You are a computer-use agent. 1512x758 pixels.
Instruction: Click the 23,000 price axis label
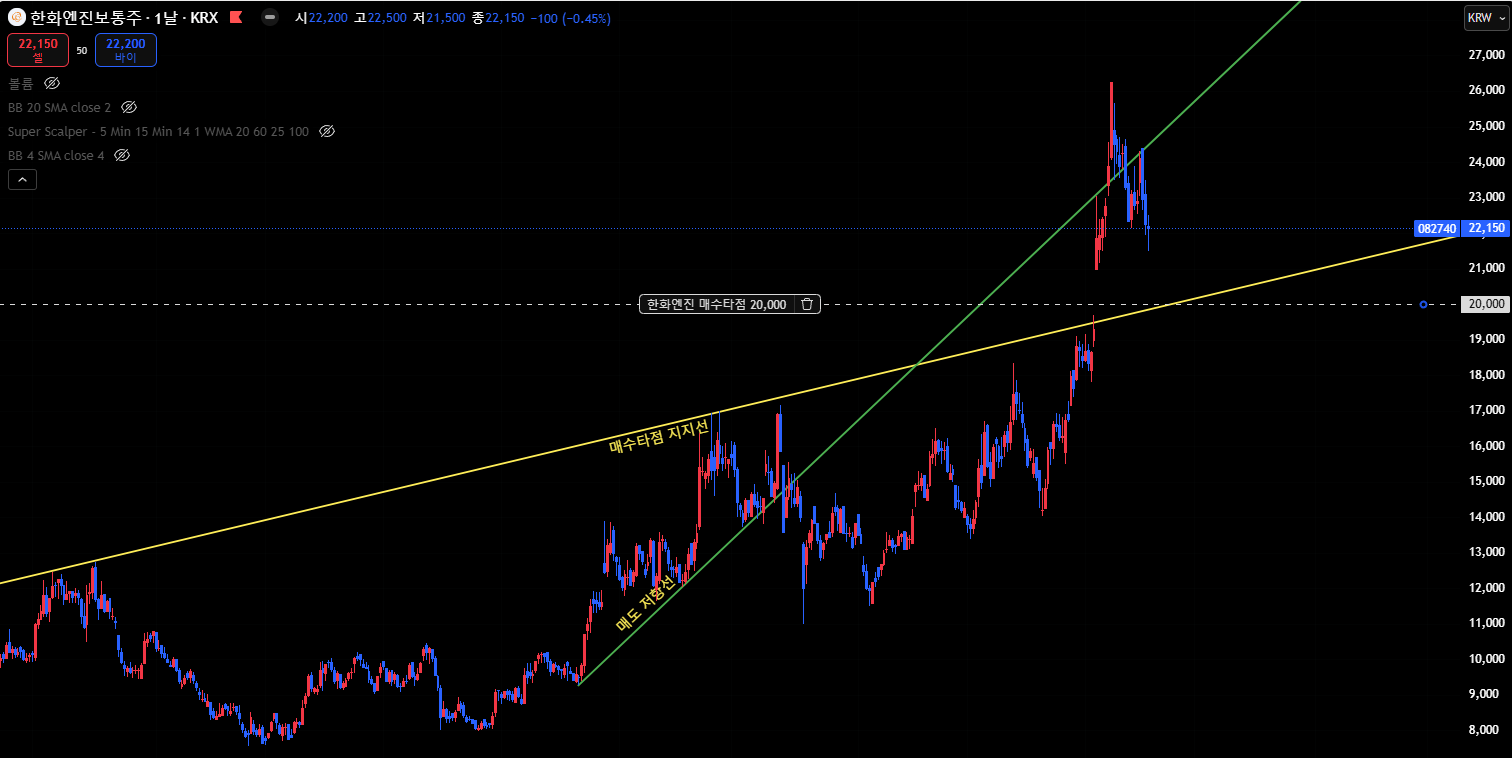pyautogui.click(x=1487, y=197)
